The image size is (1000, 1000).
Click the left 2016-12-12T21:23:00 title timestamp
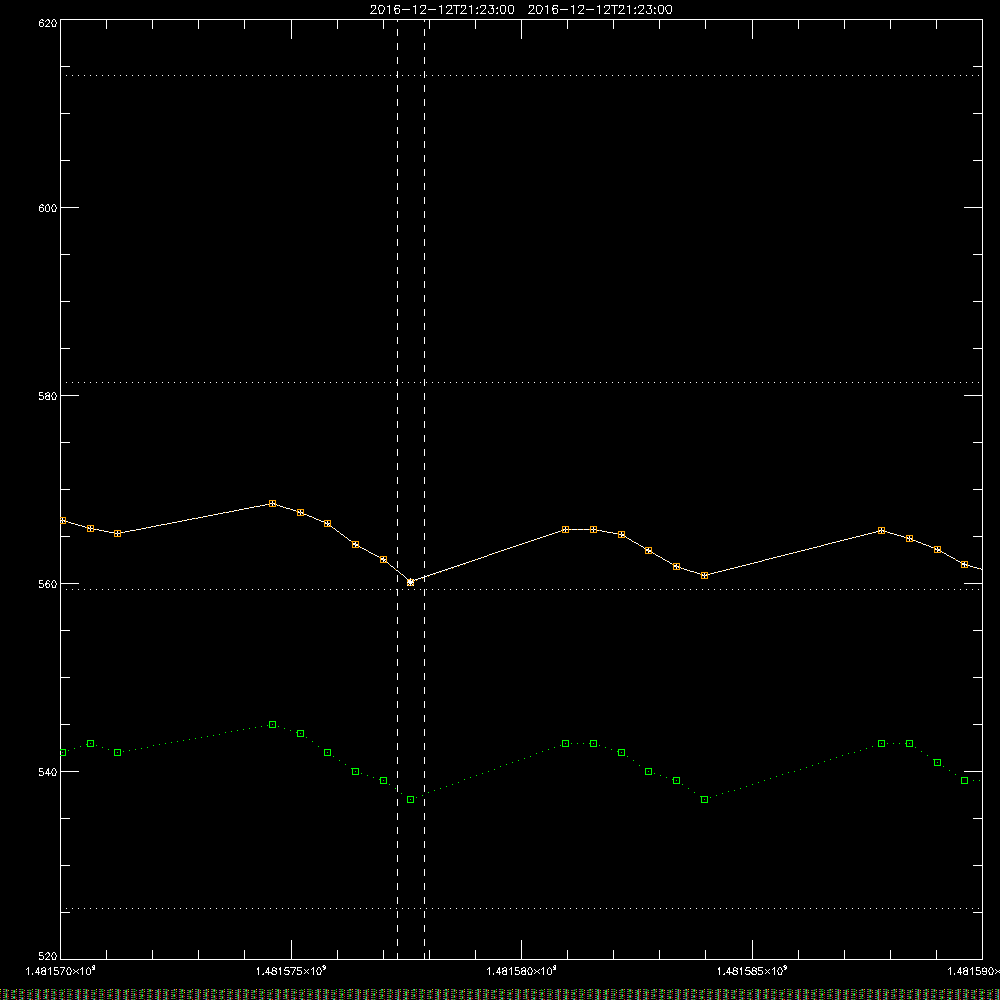(x=442, y=10)
